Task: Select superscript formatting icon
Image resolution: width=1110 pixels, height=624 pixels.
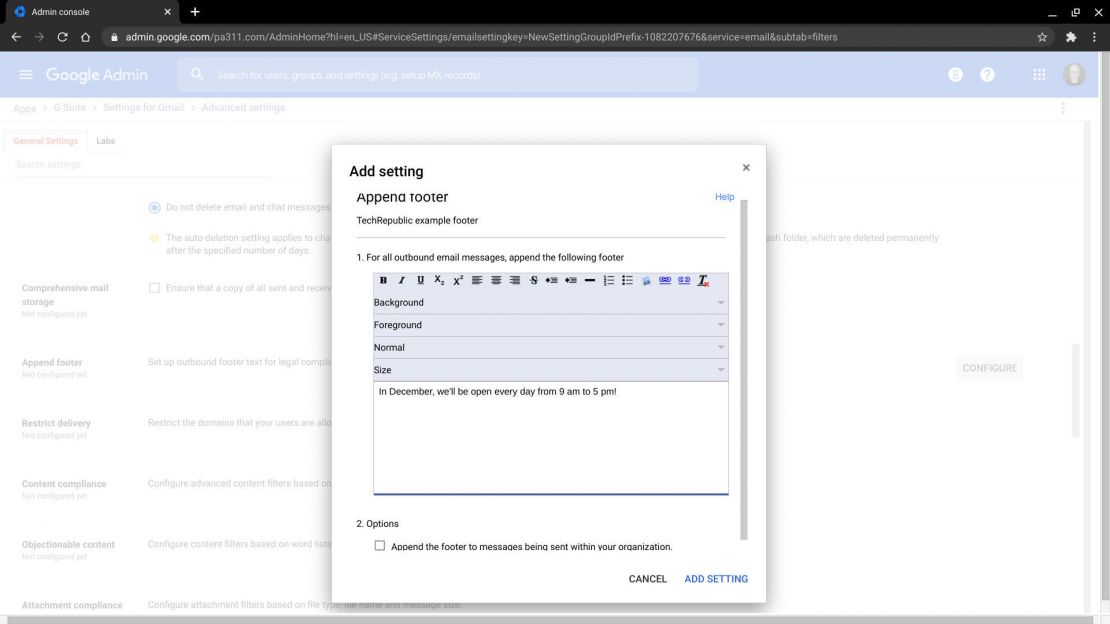Action: point(457,279)
